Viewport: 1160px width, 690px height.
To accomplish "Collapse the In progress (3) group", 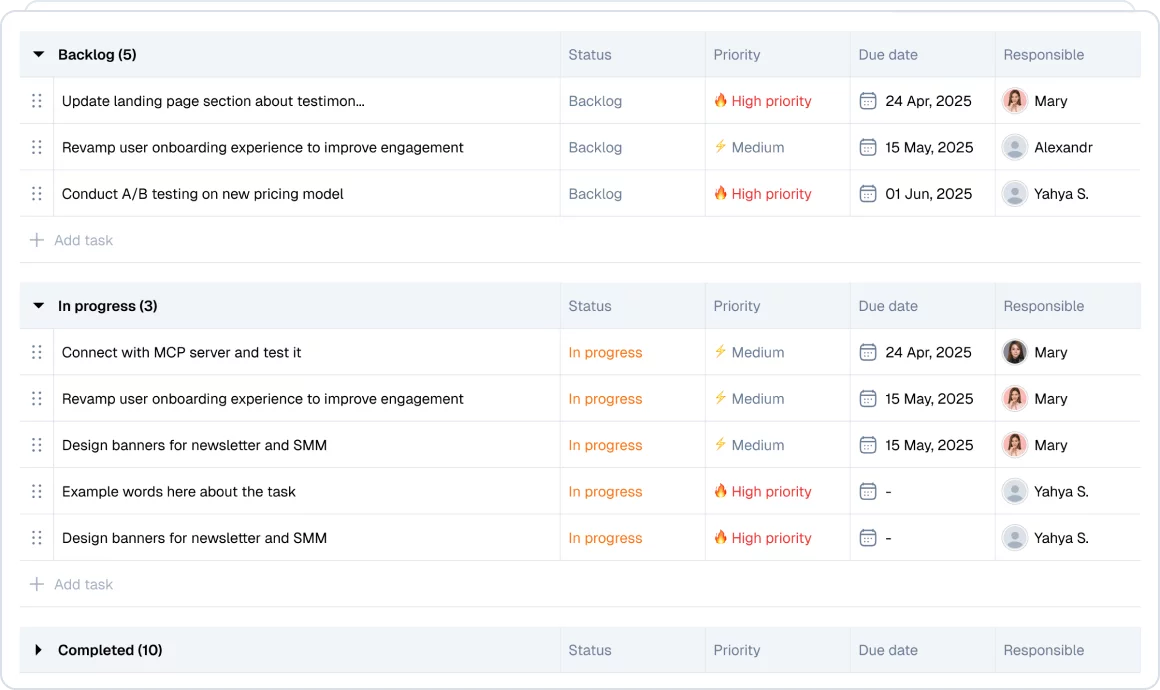I will coord(39,306).
